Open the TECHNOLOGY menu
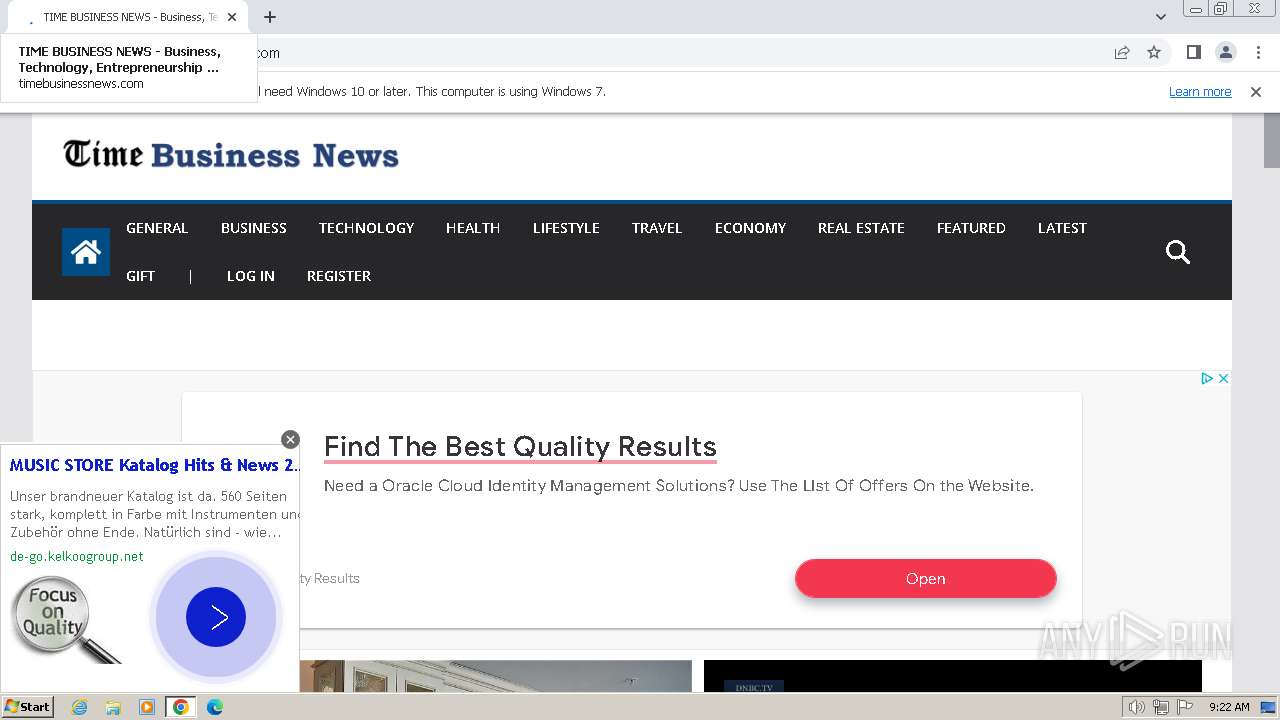 (366, 228)
